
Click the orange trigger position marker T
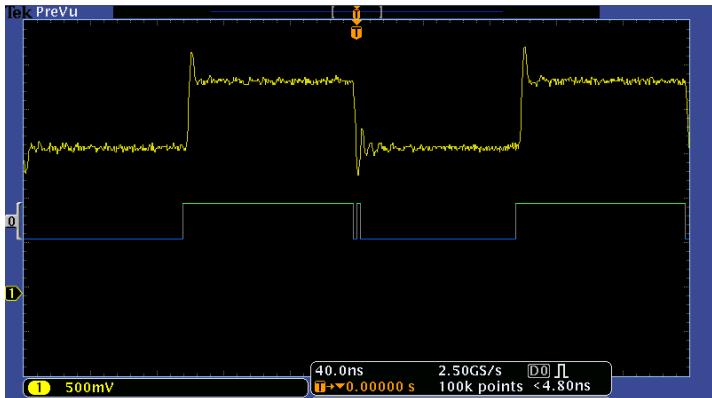tap(356, 33)
